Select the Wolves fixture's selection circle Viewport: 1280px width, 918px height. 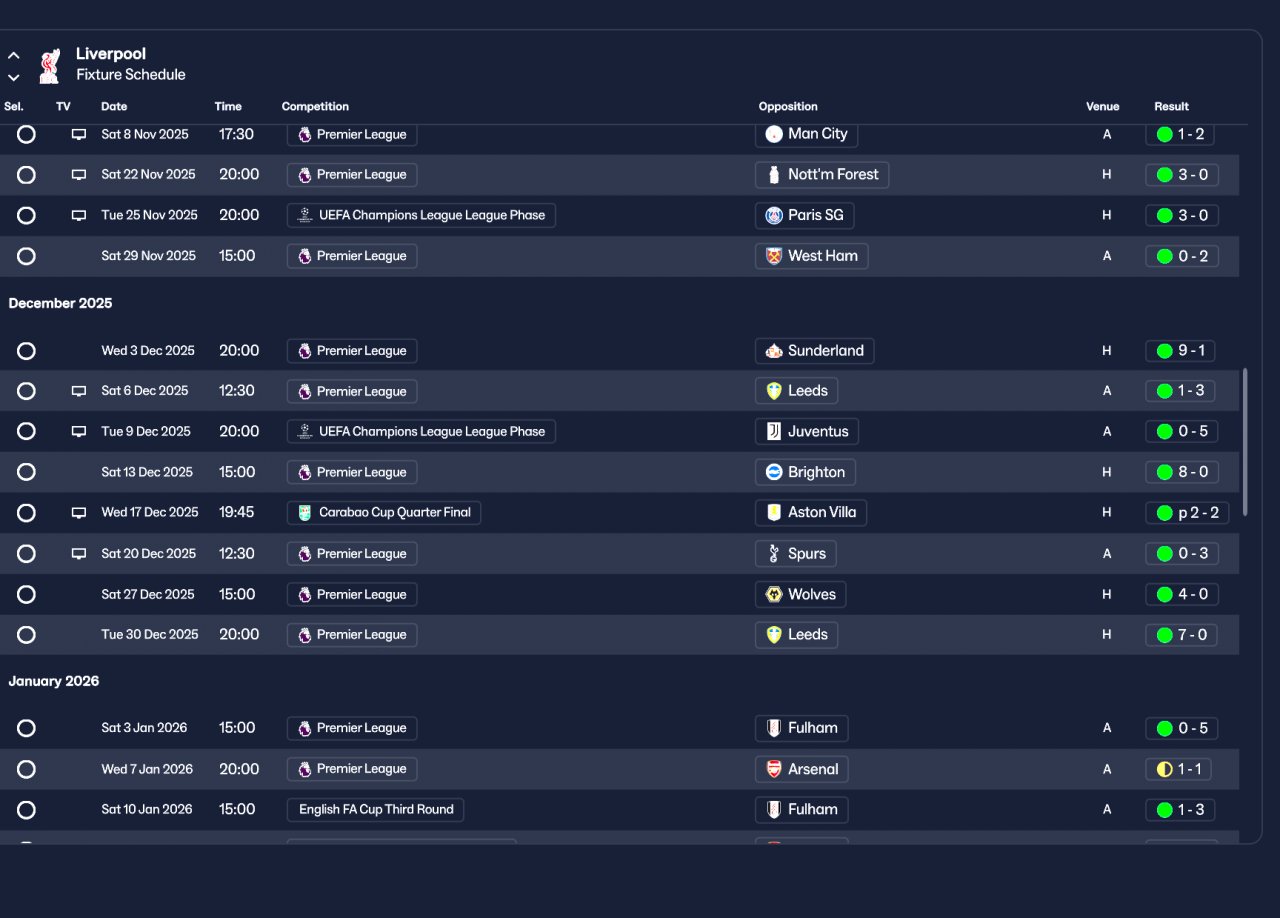[26, 594]
